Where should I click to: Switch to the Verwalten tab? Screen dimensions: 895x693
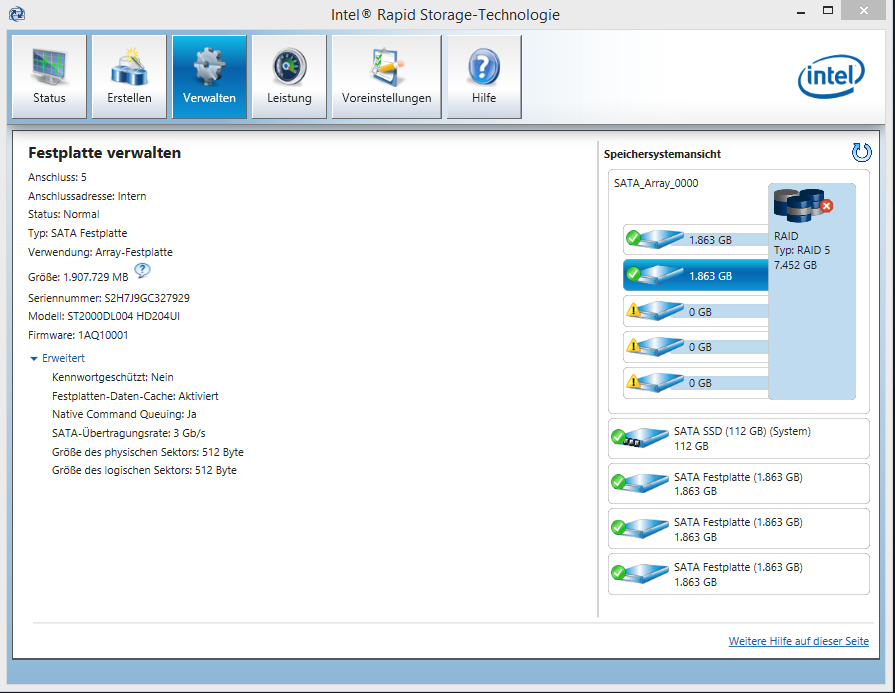tap(209, 76)
